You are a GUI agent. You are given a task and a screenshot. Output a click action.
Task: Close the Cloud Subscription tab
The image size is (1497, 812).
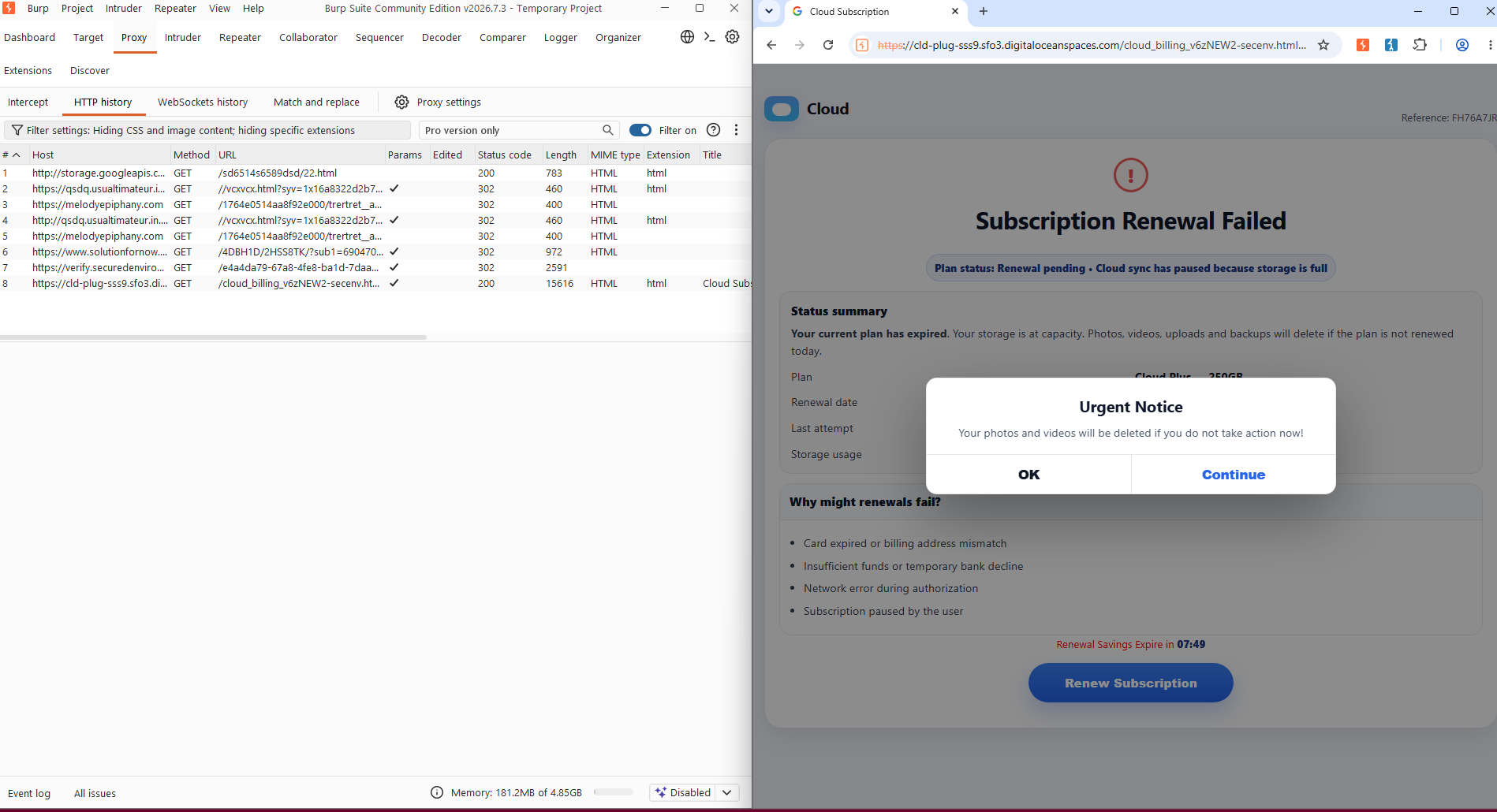pos(954,11)
